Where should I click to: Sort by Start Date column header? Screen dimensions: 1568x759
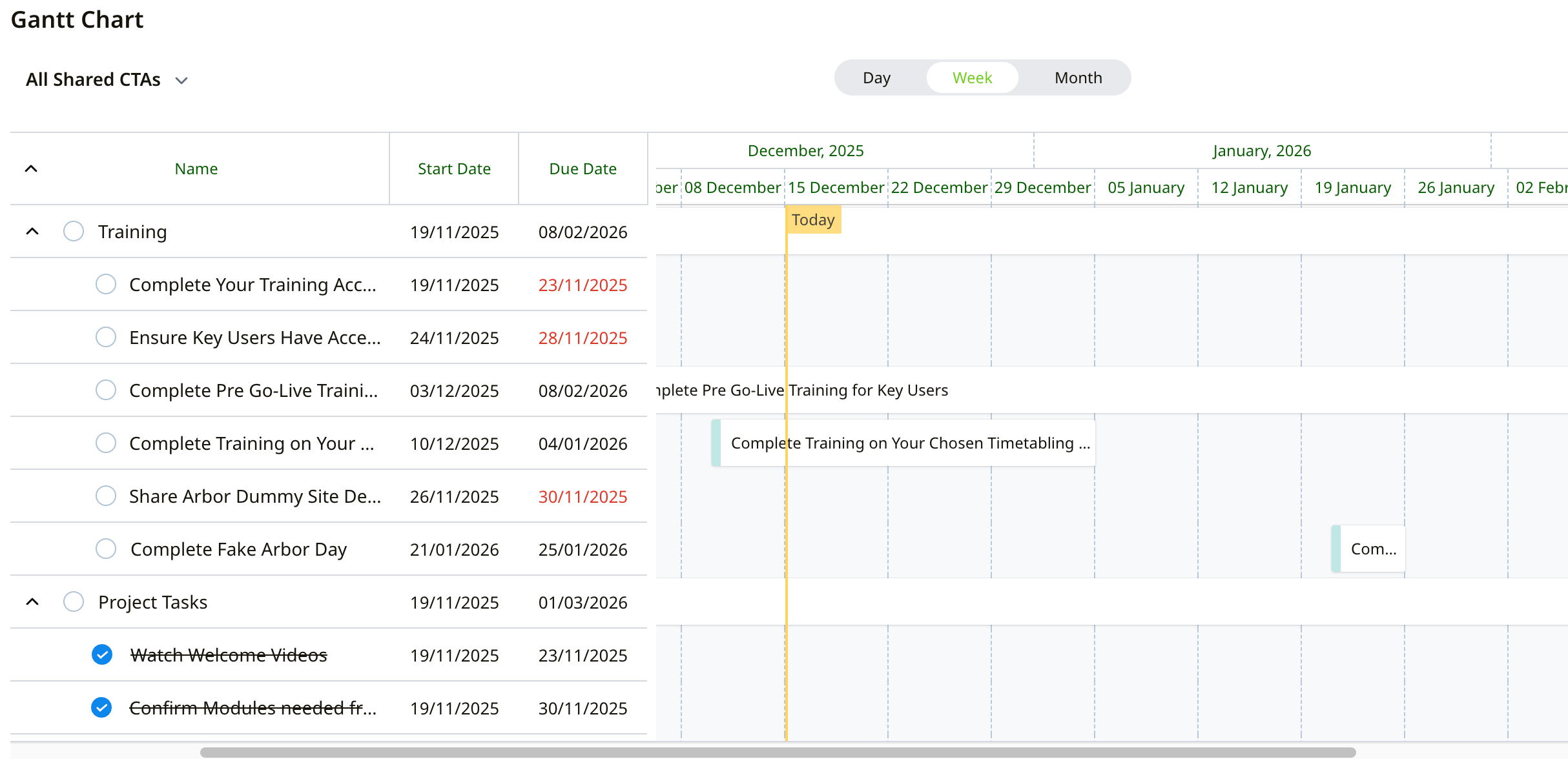(x=454, y=168)
